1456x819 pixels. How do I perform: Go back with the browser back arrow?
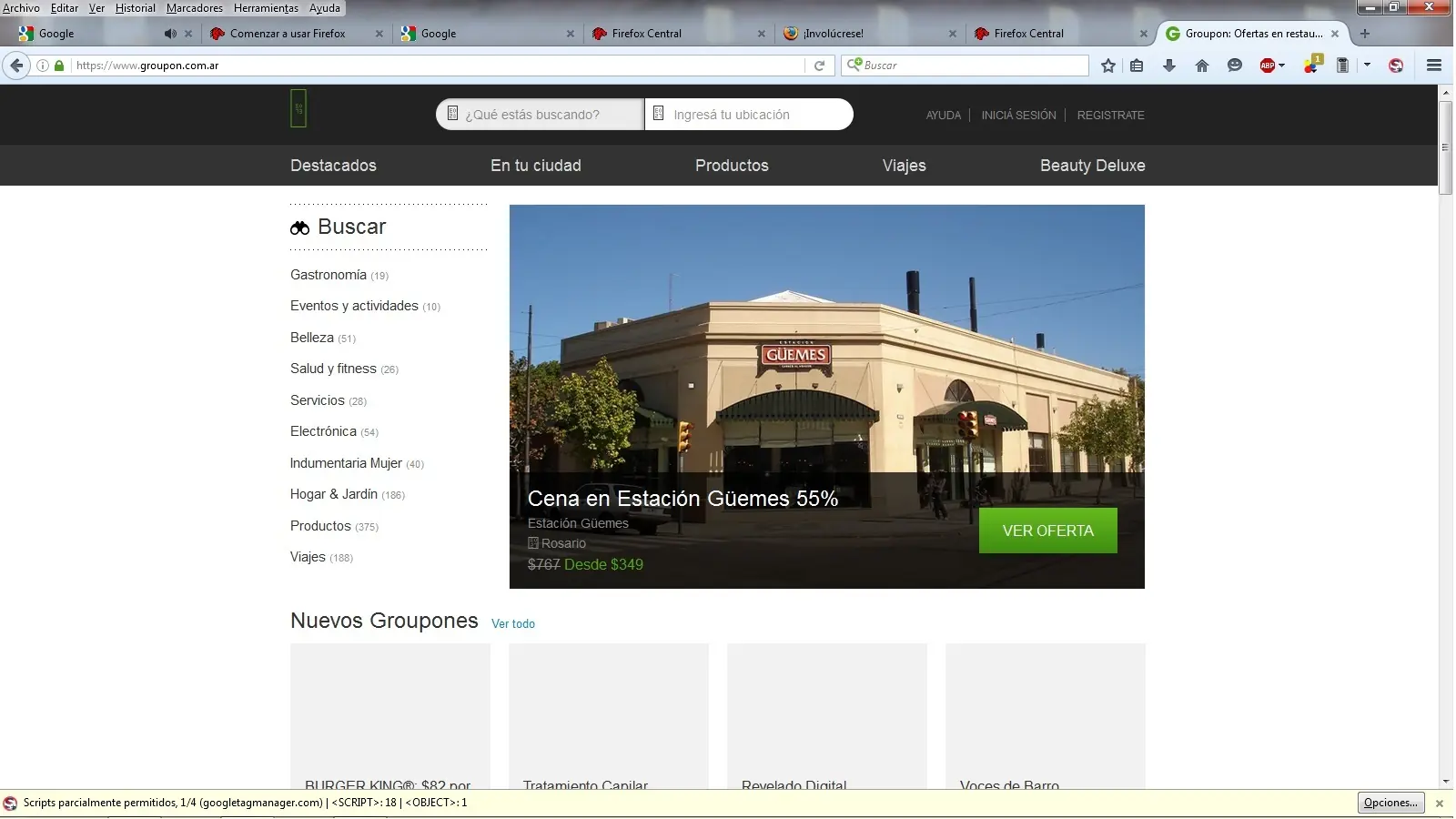click(x=16, y=66)
